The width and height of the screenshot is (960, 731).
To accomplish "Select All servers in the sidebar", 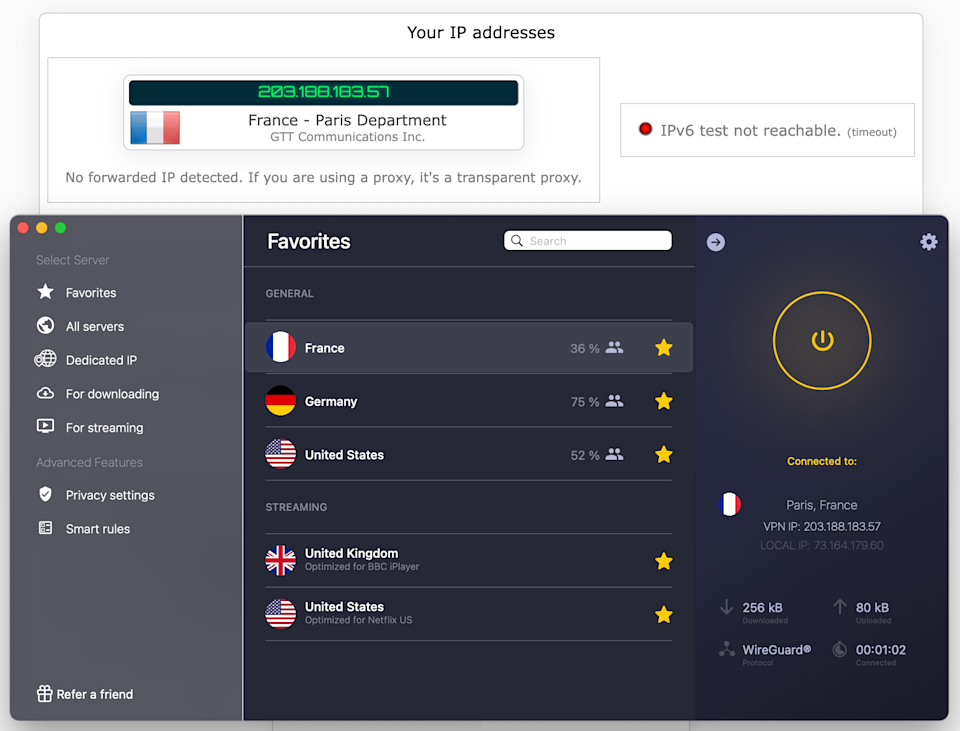I will [x=94, y=327].
